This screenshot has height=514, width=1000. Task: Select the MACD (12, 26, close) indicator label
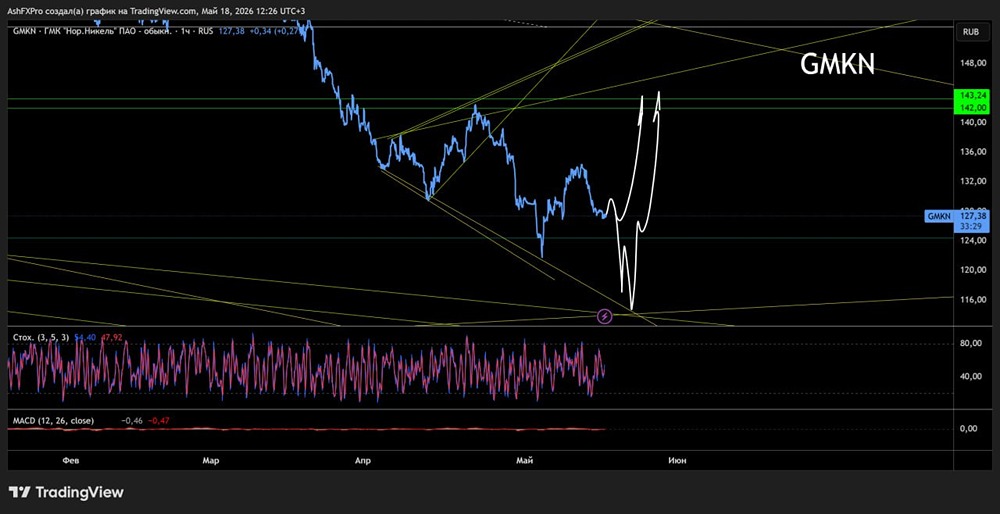point(53,421)
